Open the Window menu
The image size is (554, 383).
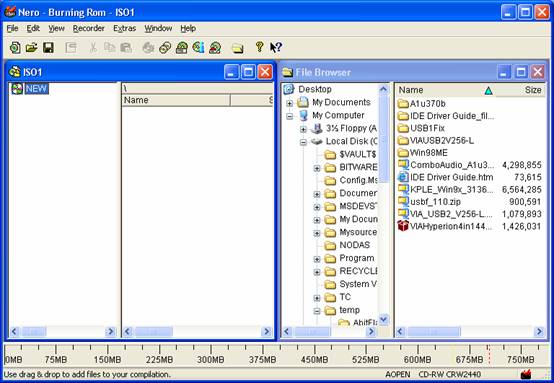158,28
